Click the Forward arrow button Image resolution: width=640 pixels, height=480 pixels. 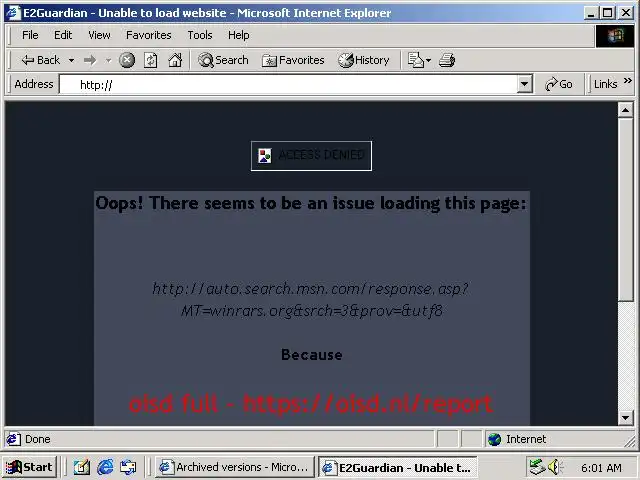point(90,60)
